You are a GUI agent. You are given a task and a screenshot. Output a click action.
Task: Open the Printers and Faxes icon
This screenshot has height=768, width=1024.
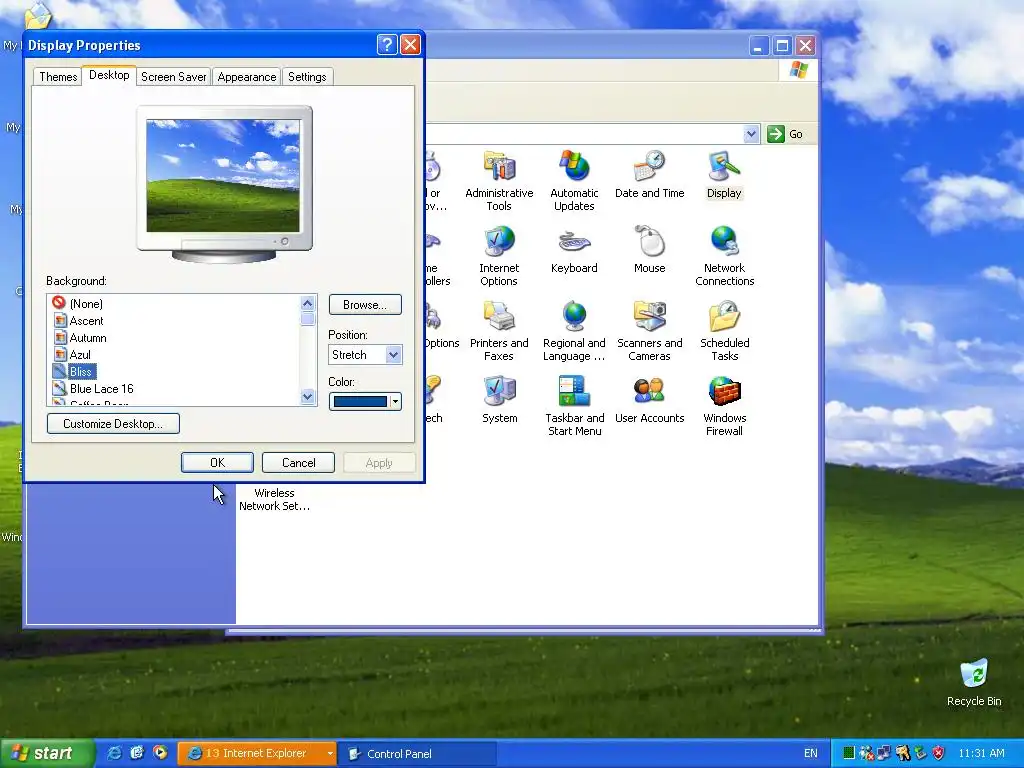(499, 330)
